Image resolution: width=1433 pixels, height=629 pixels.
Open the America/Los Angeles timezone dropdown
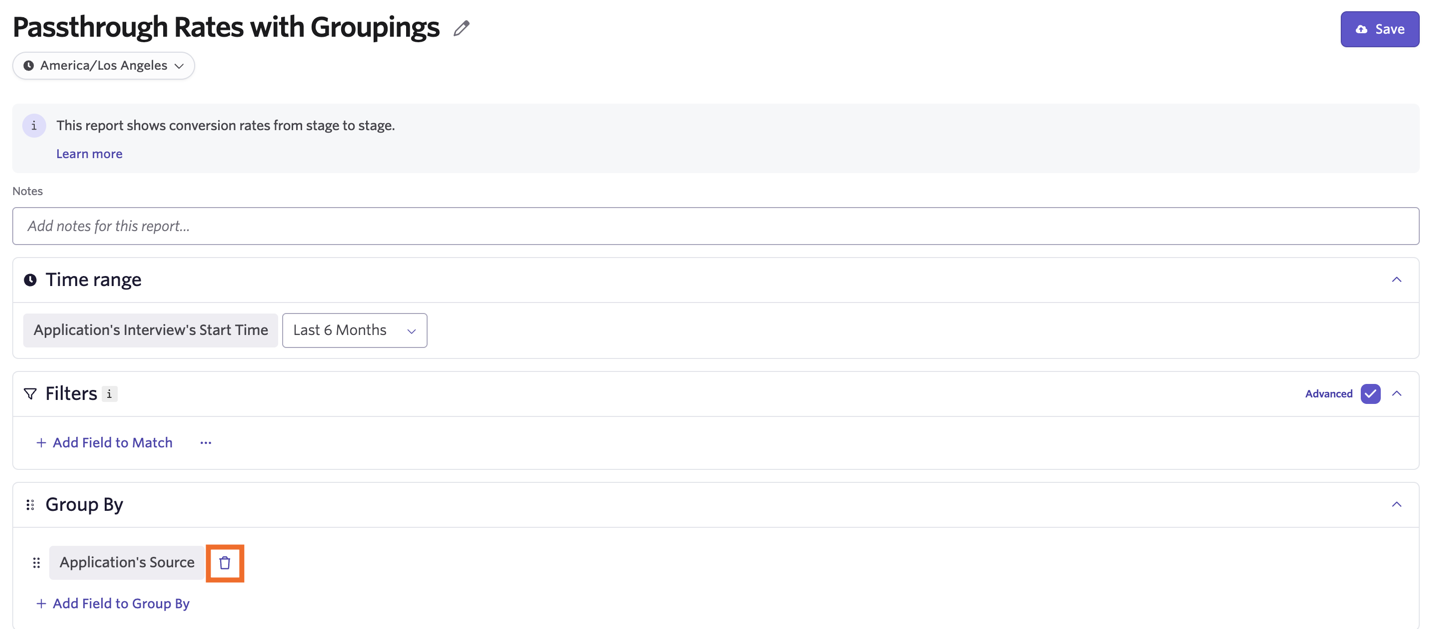coord(104,66)
